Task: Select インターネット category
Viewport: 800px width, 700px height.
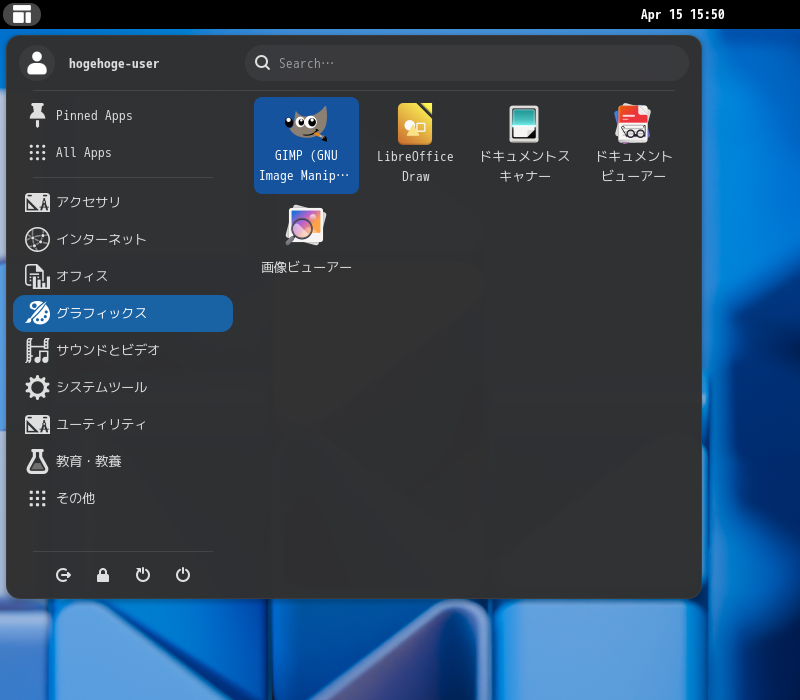Action: coord(123,239)
